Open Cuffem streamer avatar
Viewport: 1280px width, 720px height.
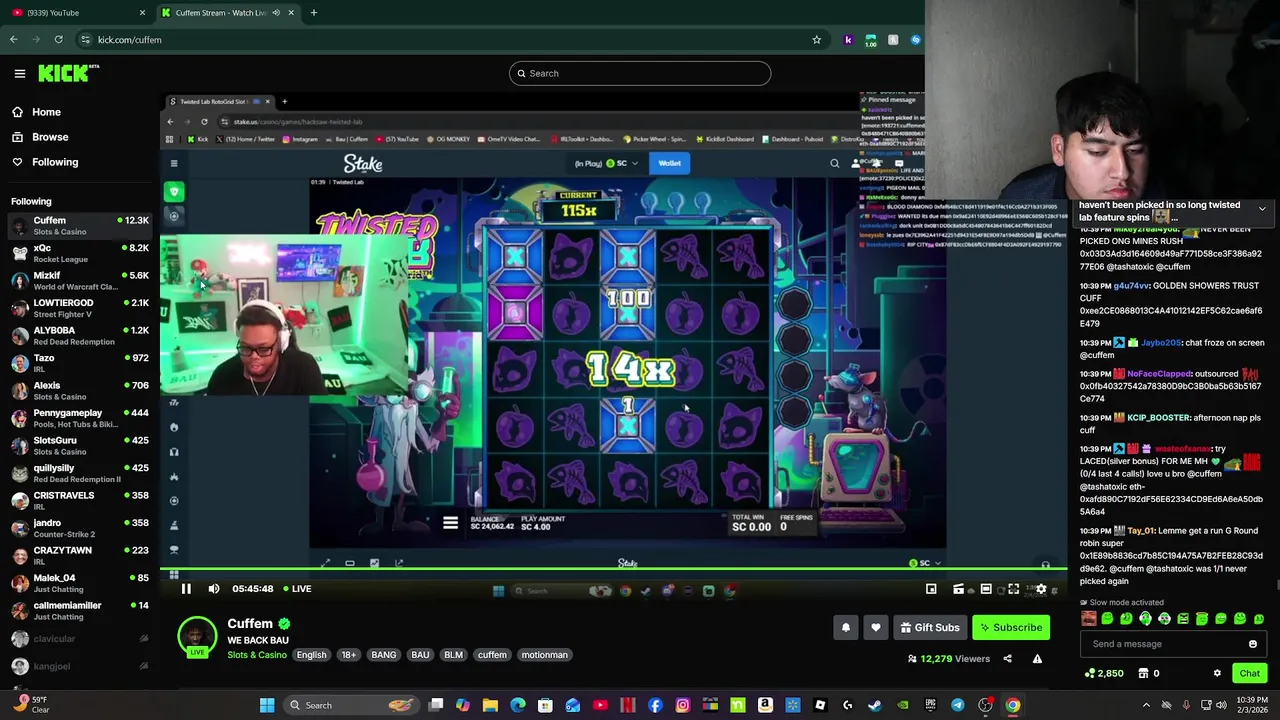197,637
